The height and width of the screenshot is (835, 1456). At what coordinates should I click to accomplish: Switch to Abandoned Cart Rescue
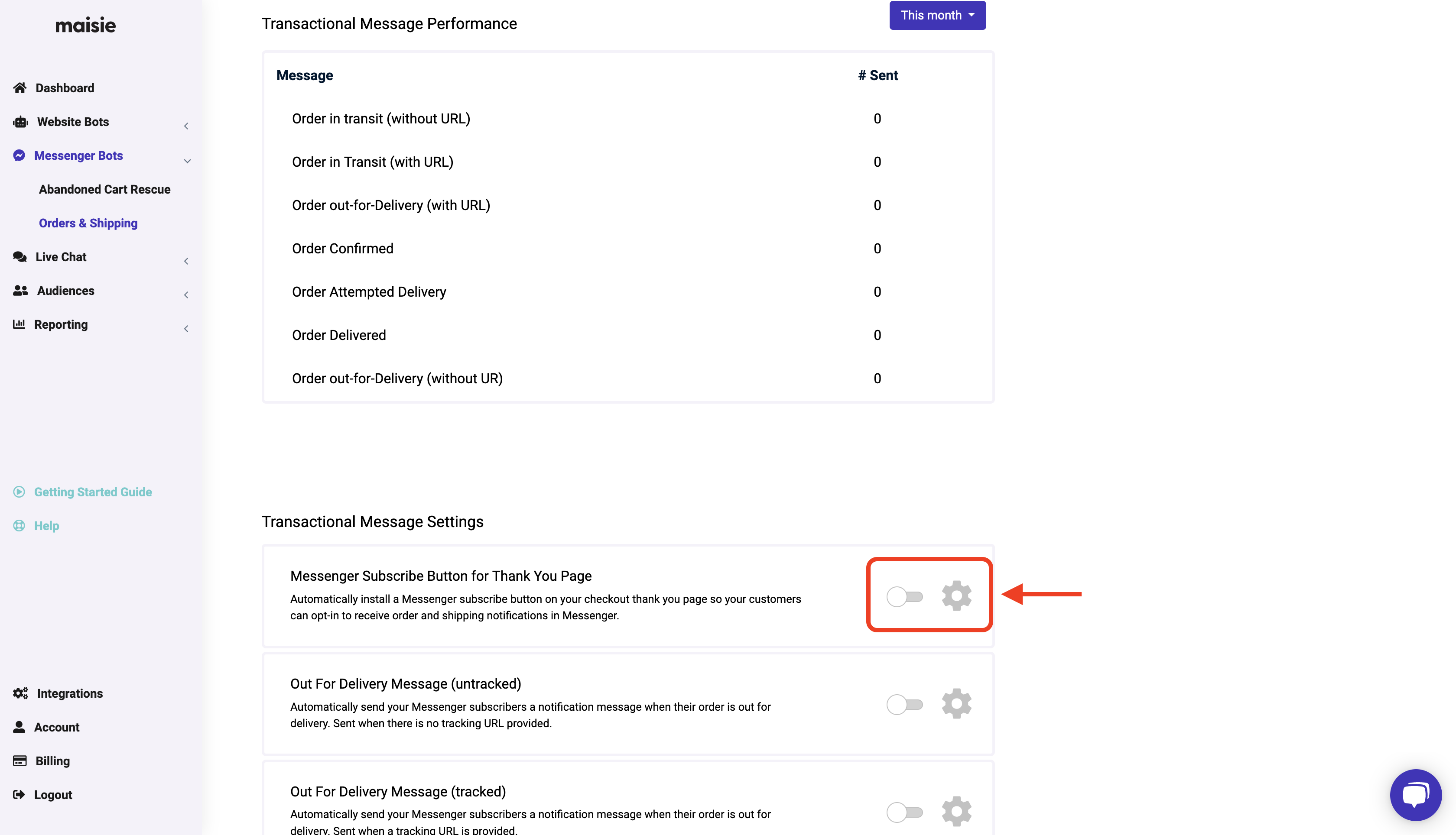pyautogui.click(x=104, y=189)
